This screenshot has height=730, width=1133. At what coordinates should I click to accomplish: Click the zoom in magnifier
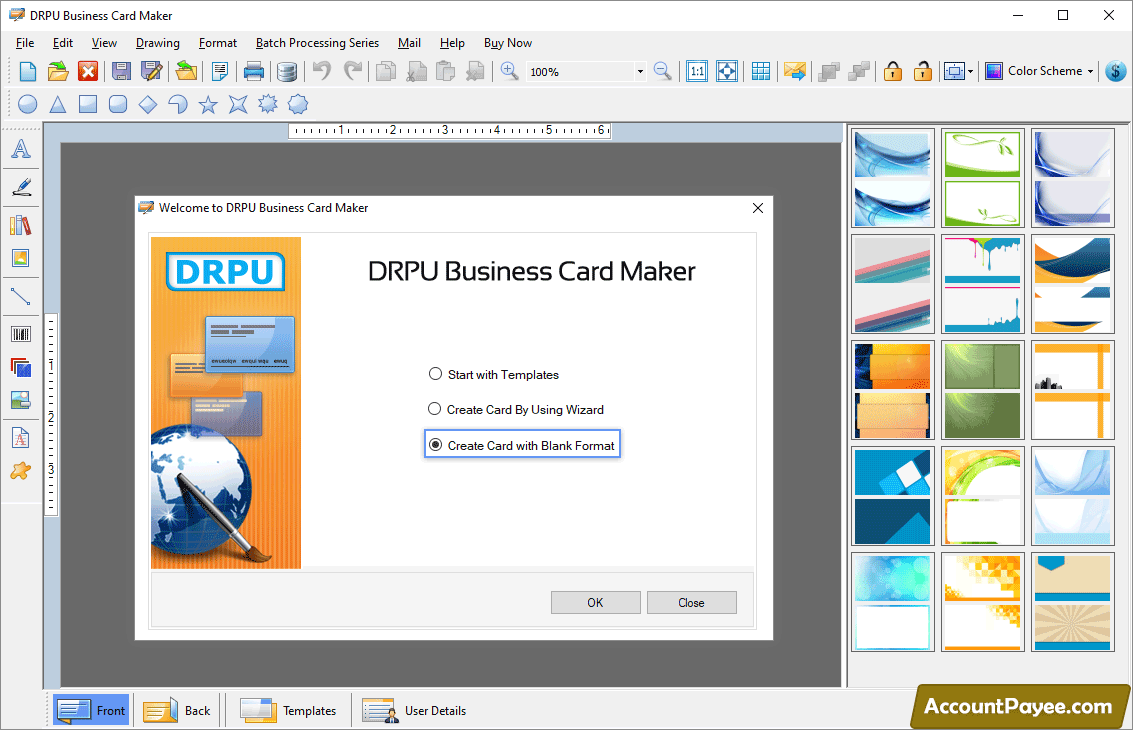coord(509,71)
